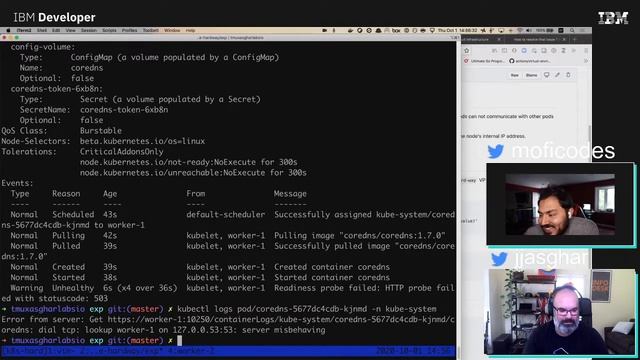
Task: Click the moficodes Twitter bird icon
Action: [x=496, y=151]
